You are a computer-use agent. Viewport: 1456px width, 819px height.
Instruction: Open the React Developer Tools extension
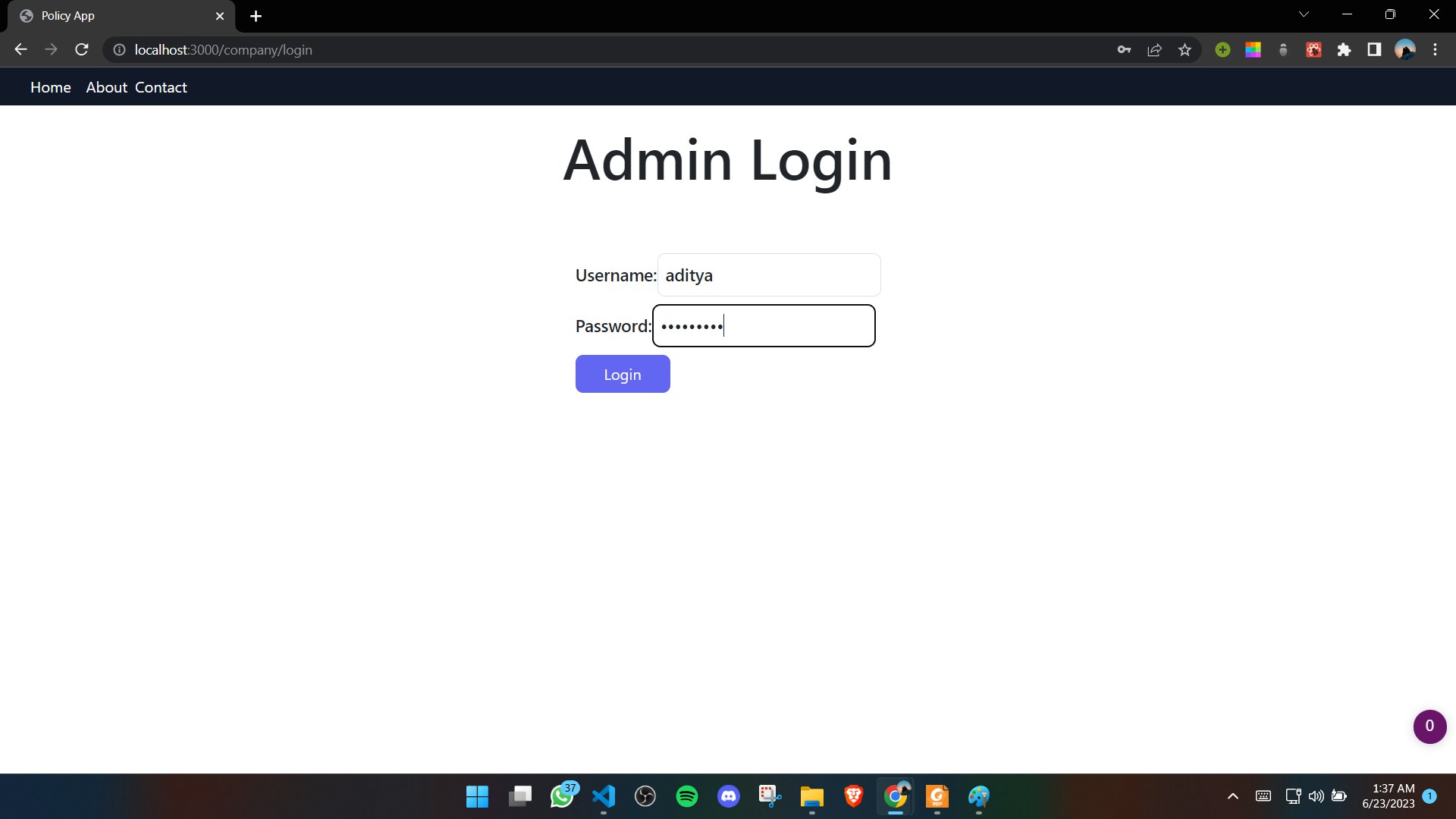1313,49
